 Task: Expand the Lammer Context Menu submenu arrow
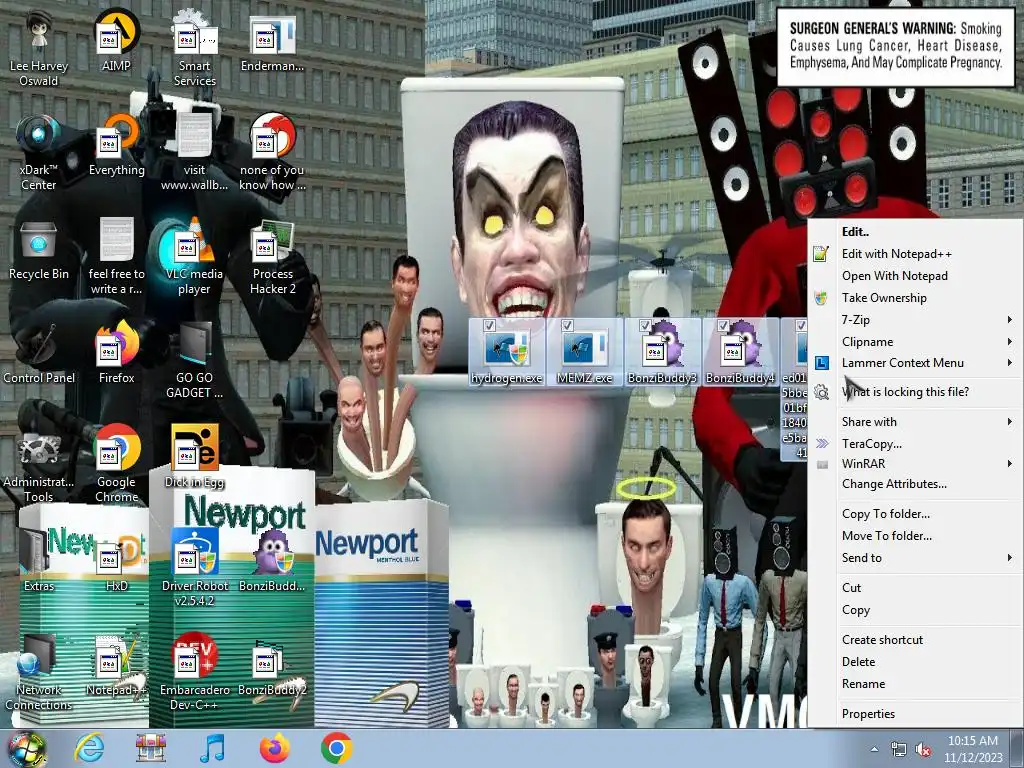[1010, 362]
